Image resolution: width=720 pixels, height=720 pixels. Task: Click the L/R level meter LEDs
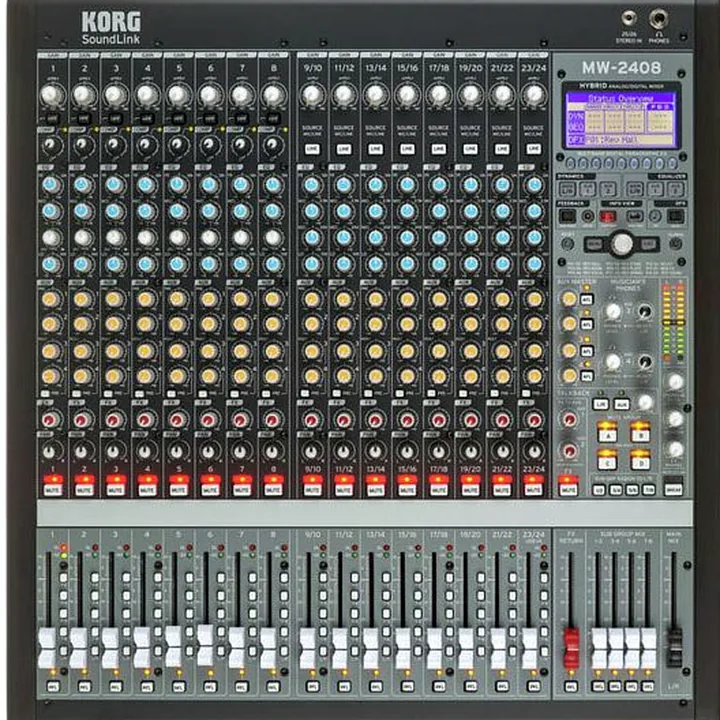[673, 322]
